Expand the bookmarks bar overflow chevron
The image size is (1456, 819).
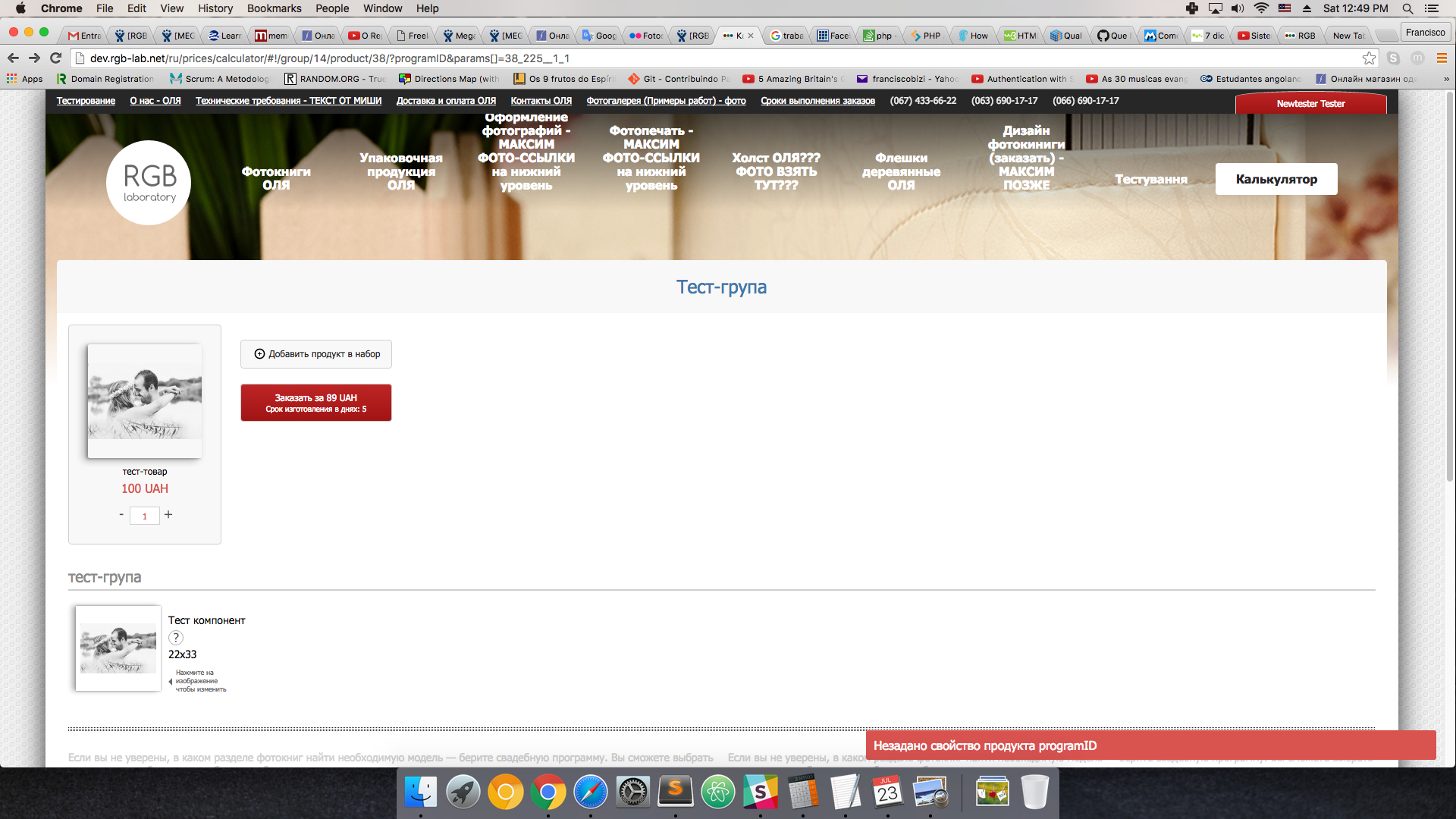click(1446, 79)
